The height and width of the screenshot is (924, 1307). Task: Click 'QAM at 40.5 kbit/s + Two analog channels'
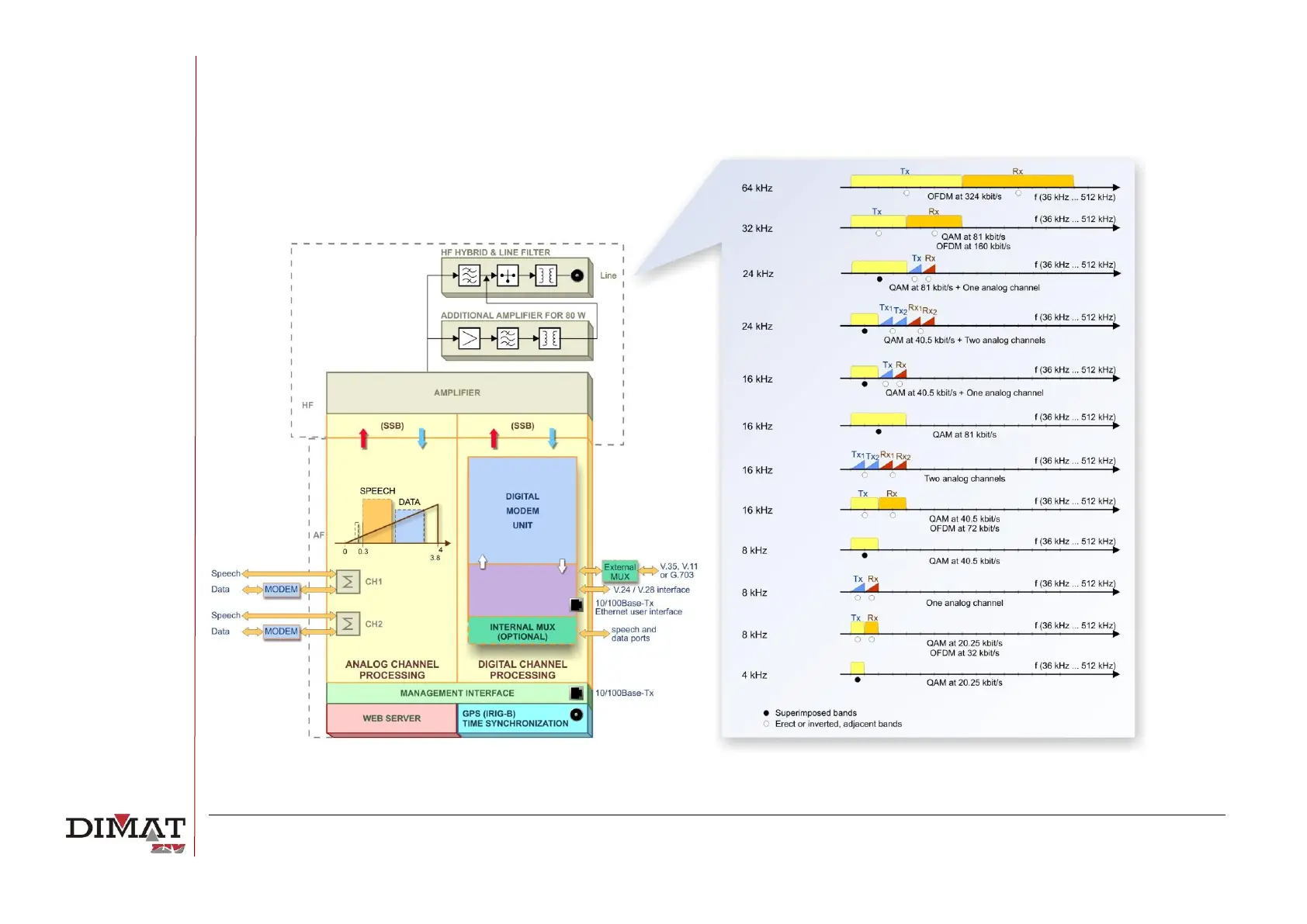964,340
